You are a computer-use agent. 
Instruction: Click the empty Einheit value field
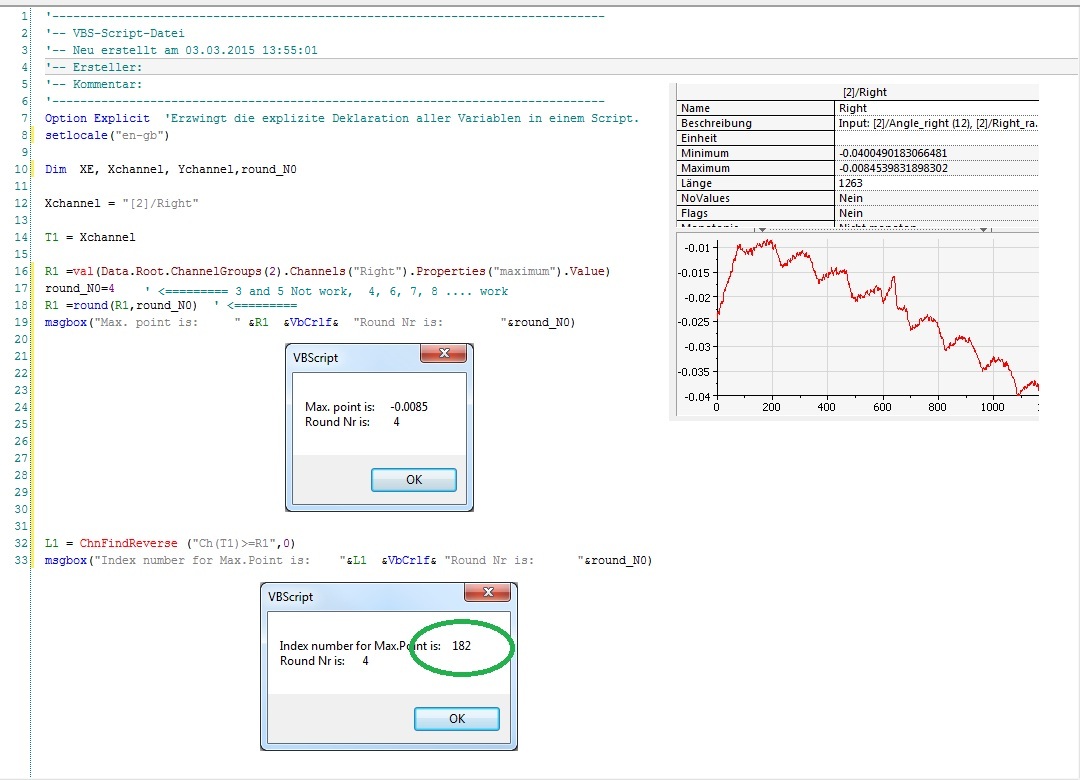937,138
